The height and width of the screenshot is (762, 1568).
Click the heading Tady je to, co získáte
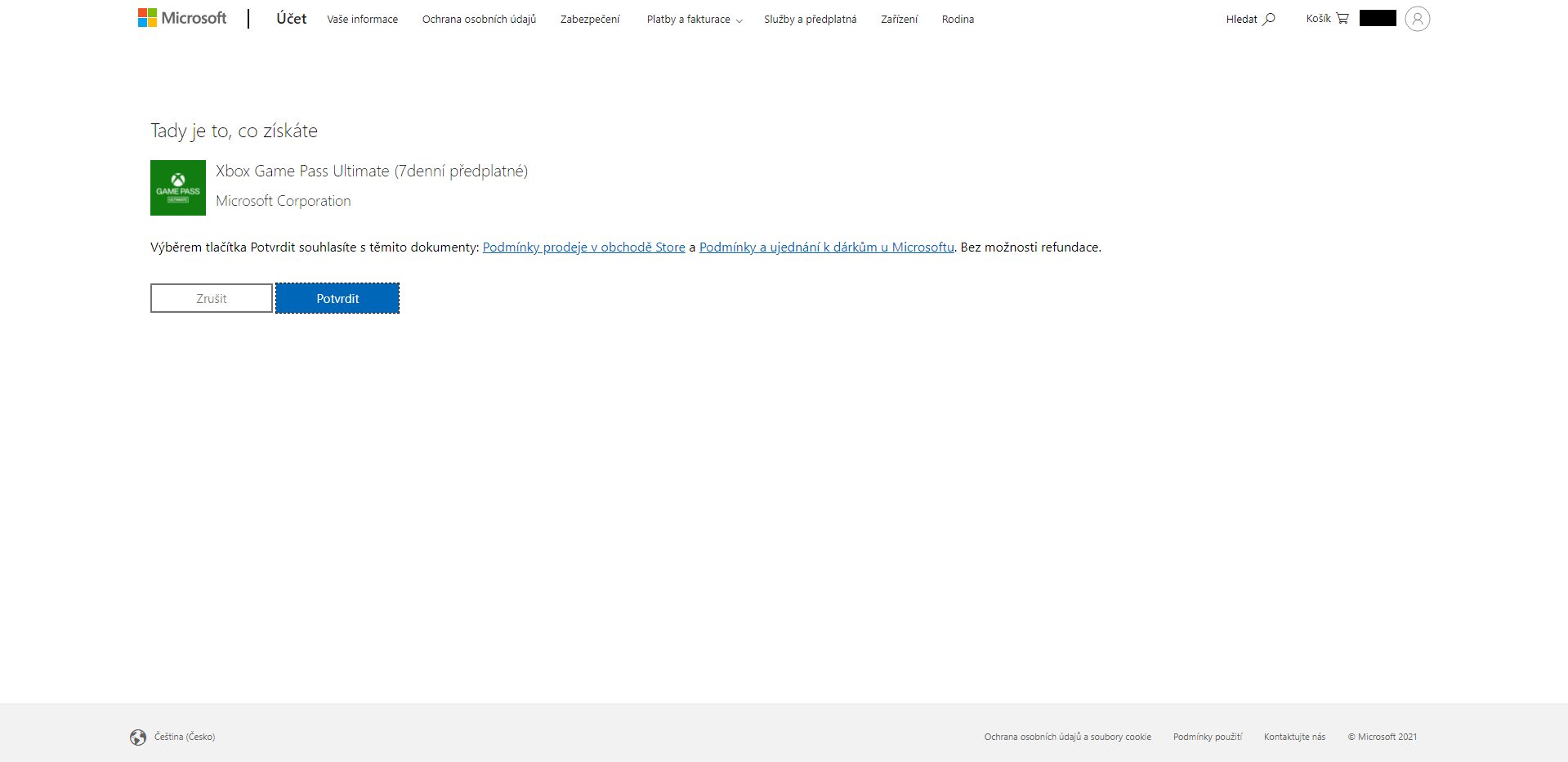coord(235,131)
